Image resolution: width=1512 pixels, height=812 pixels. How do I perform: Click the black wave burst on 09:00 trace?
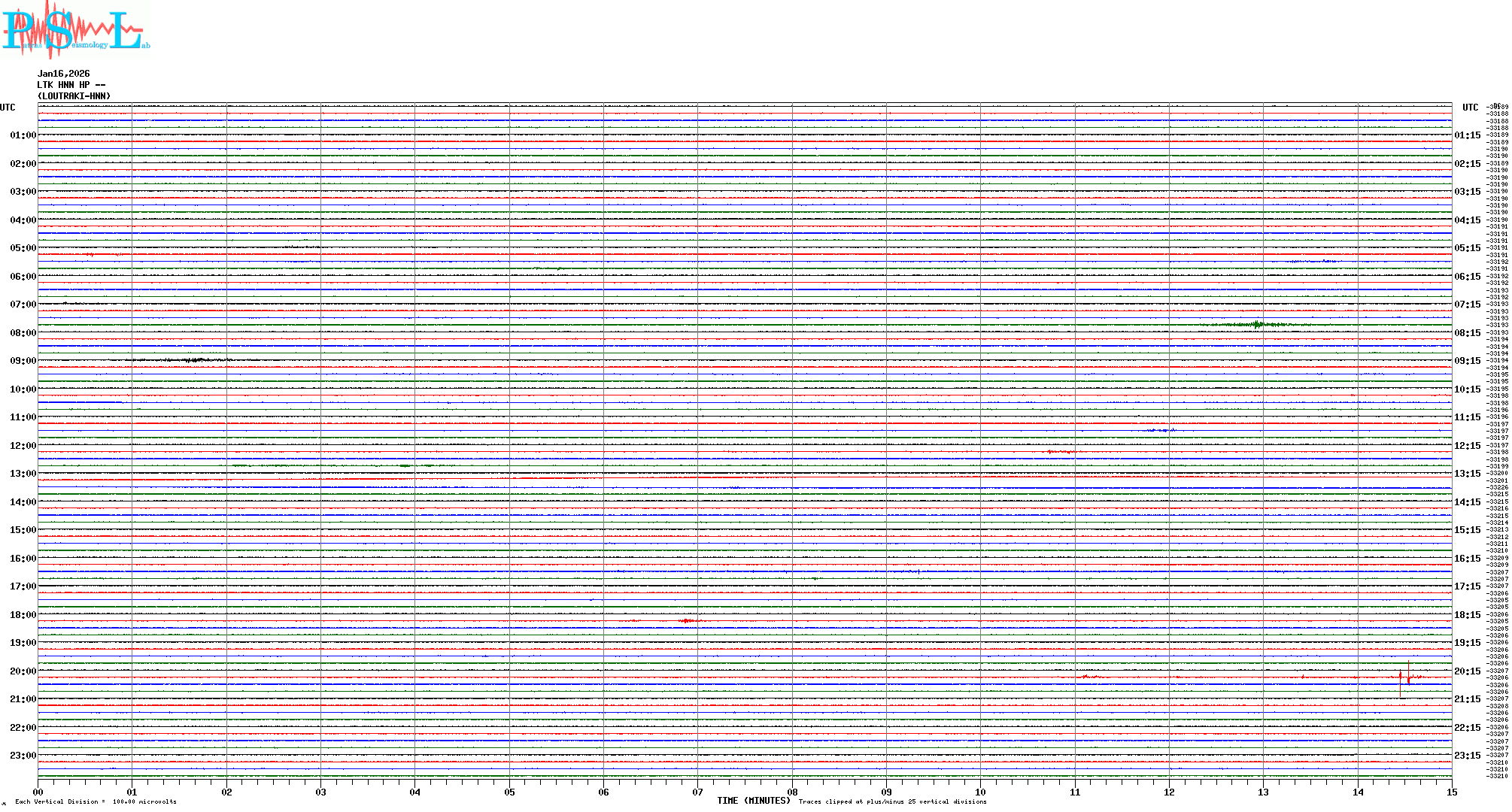coord(194,360)
